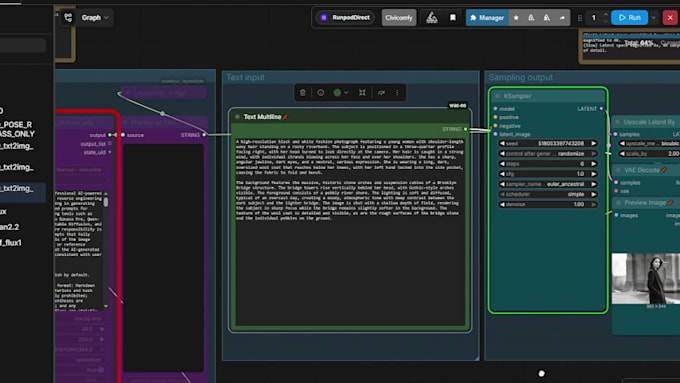Viewport: 680px width, 383px height.
Task: Grab the actionbar drag handle dots
Action: coord(580,18)
